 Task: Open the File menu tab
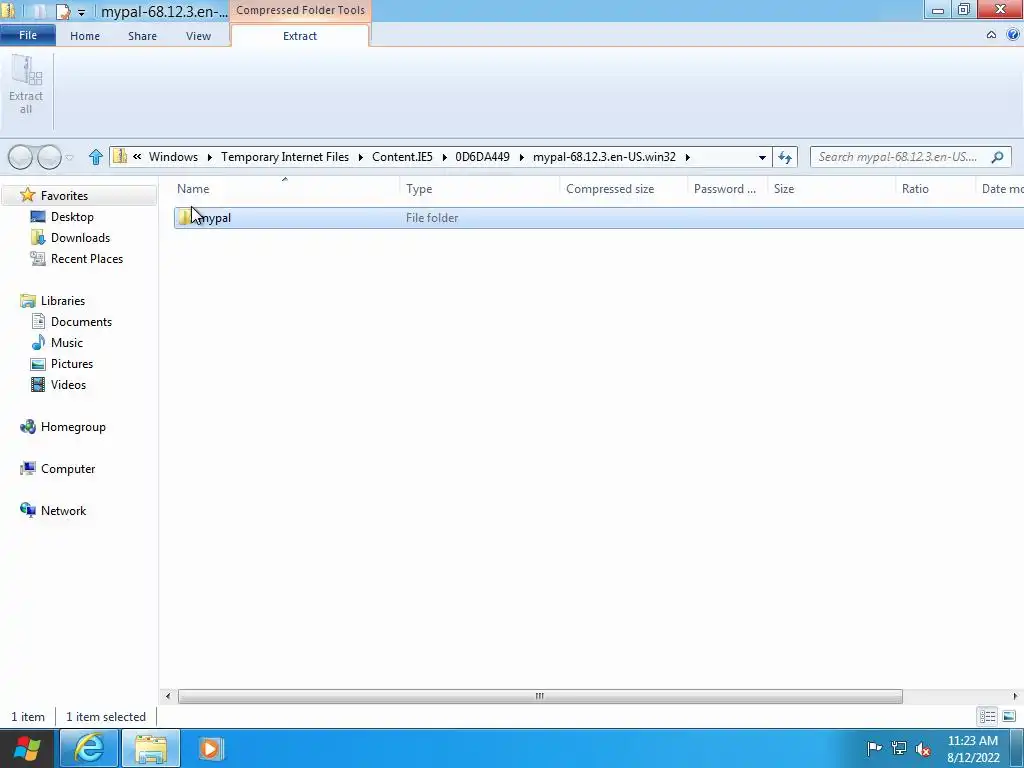point(27,35)
